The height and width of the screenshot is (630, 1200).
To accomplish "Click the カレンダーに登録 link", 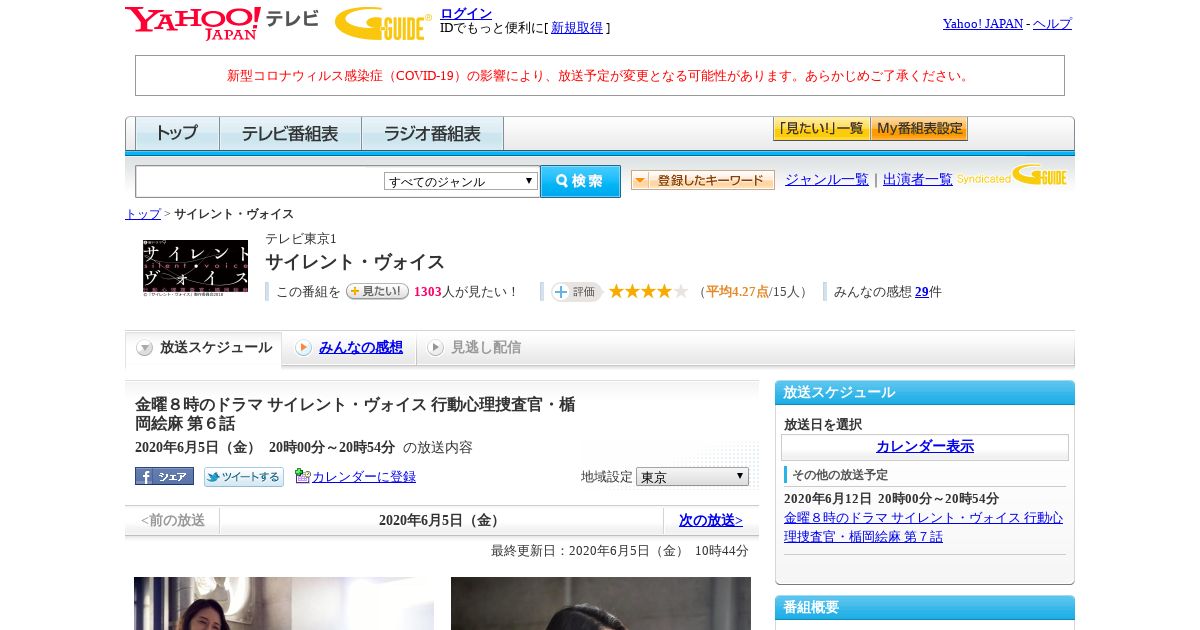I will [x=364, y=477].
